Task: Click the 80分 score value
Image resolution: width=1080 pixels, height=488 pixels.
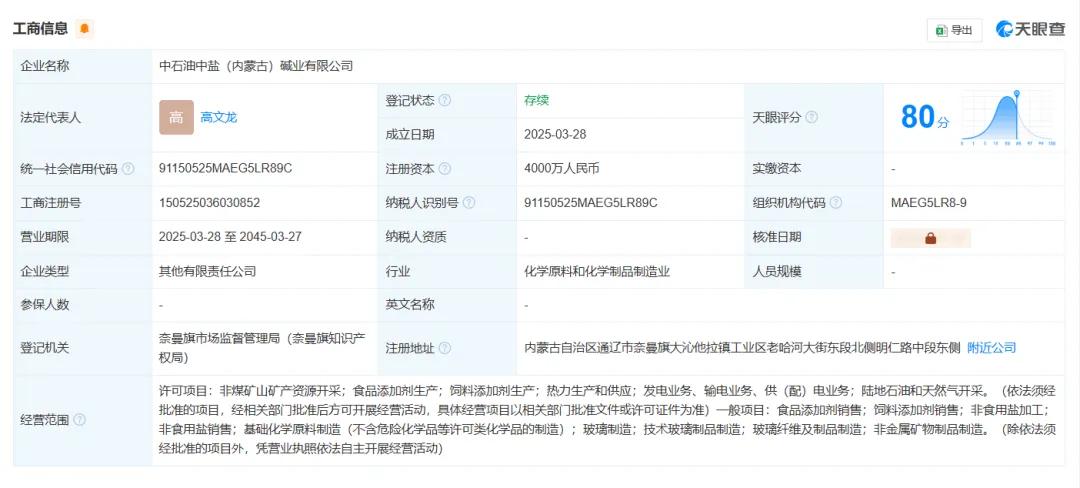Action: (924, 117)
